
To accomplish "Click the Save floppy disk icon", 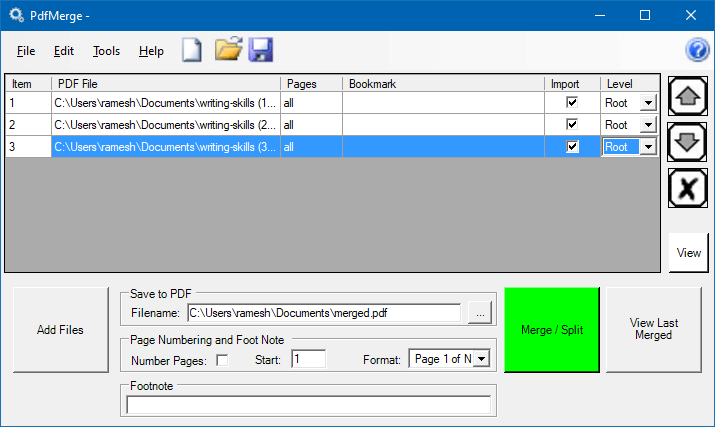I will (x=261, y=50).
